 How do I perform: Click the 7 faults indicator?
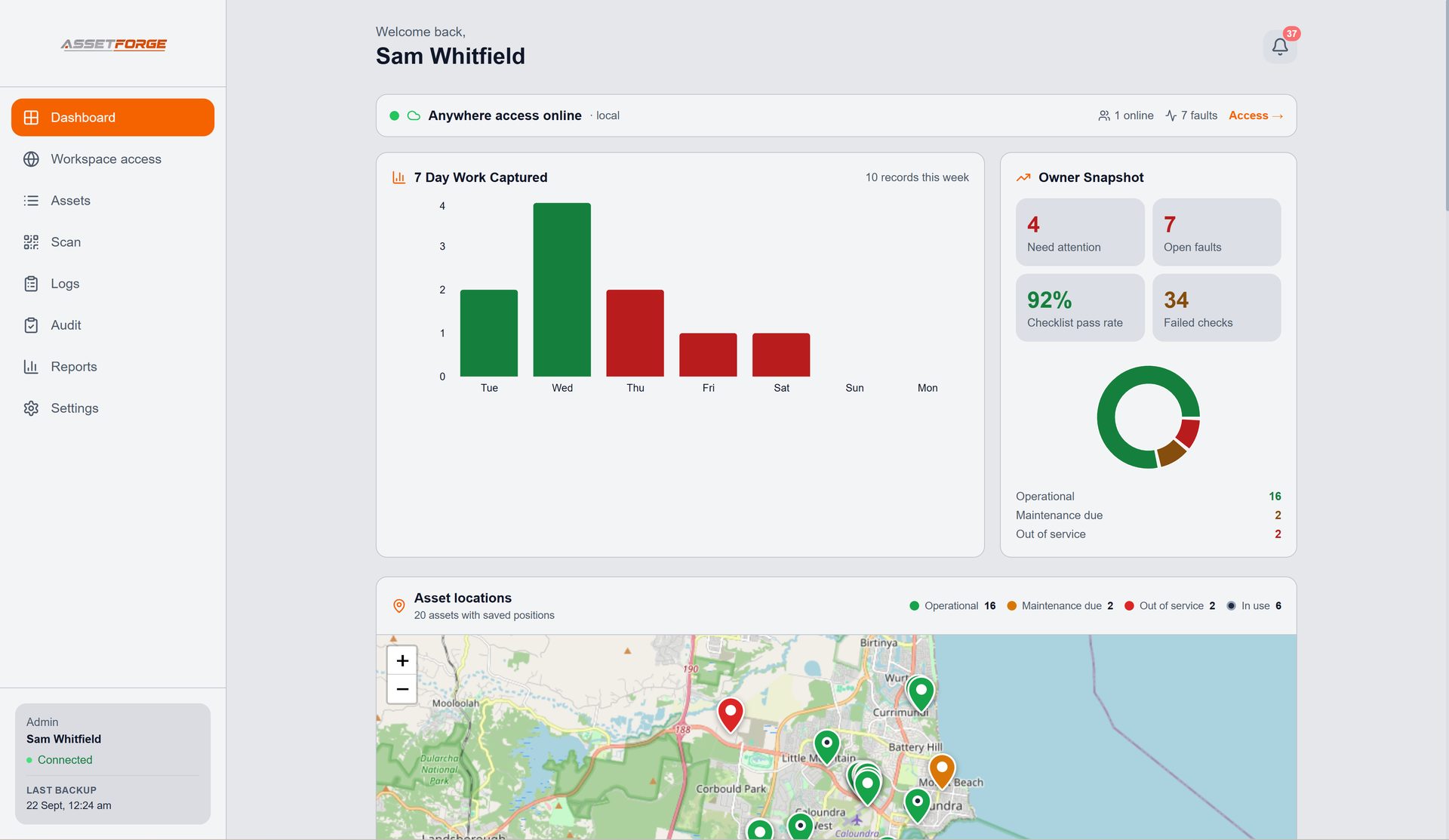click(1191, 115)
